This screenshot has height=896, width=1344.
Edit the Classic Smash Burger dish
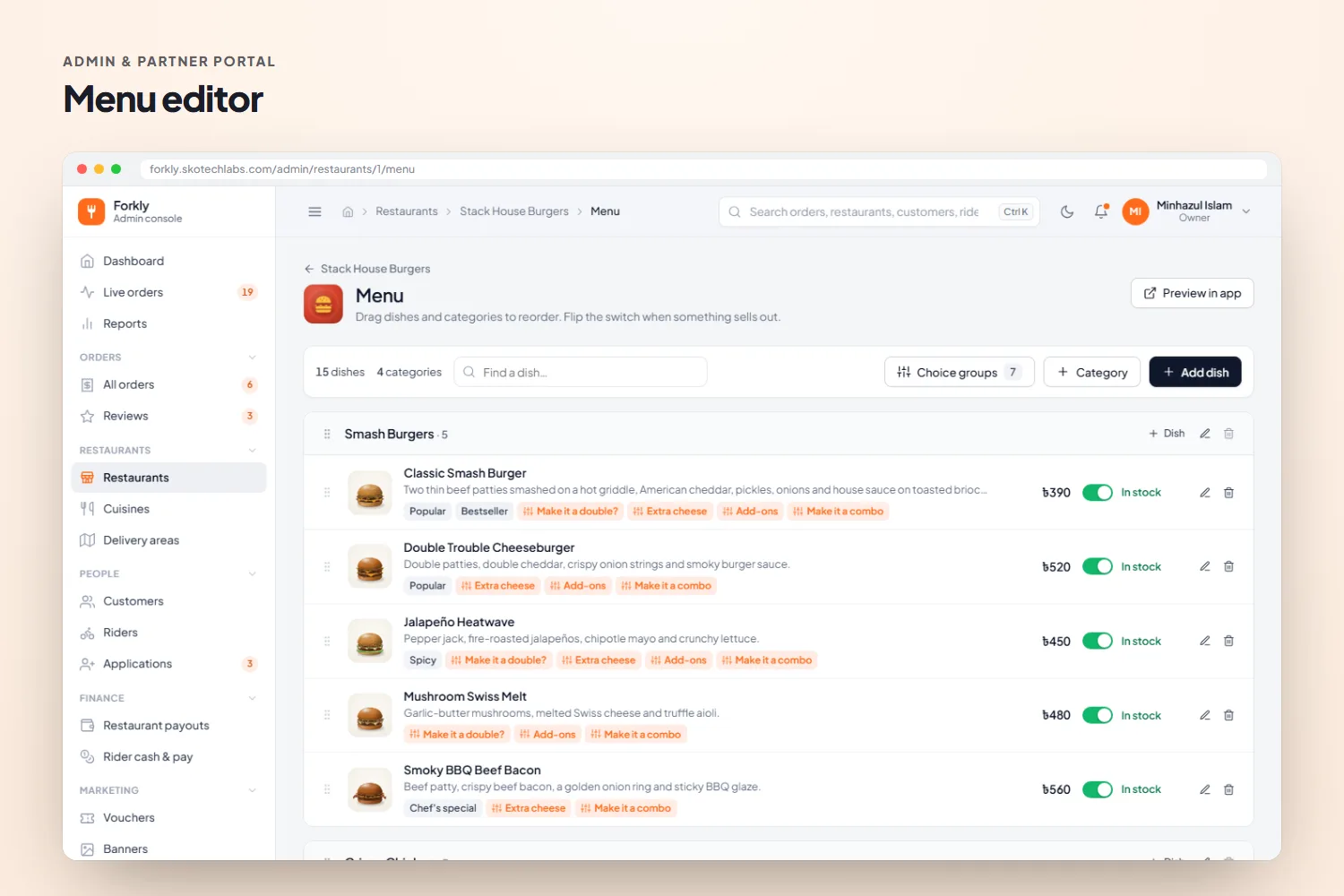click(1205, 493)
